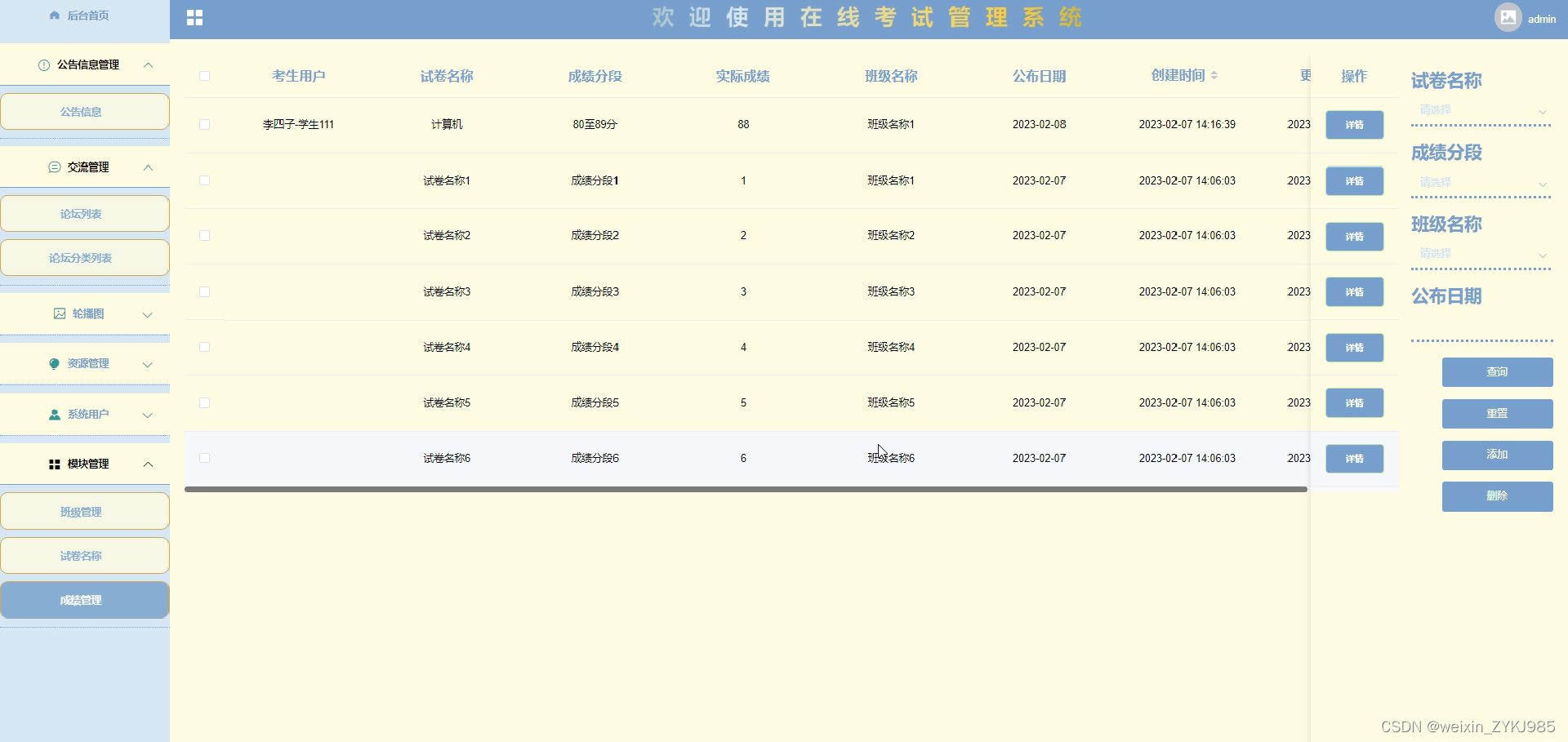Click the sort arrows on 创建时间 column

[1214, 75]
